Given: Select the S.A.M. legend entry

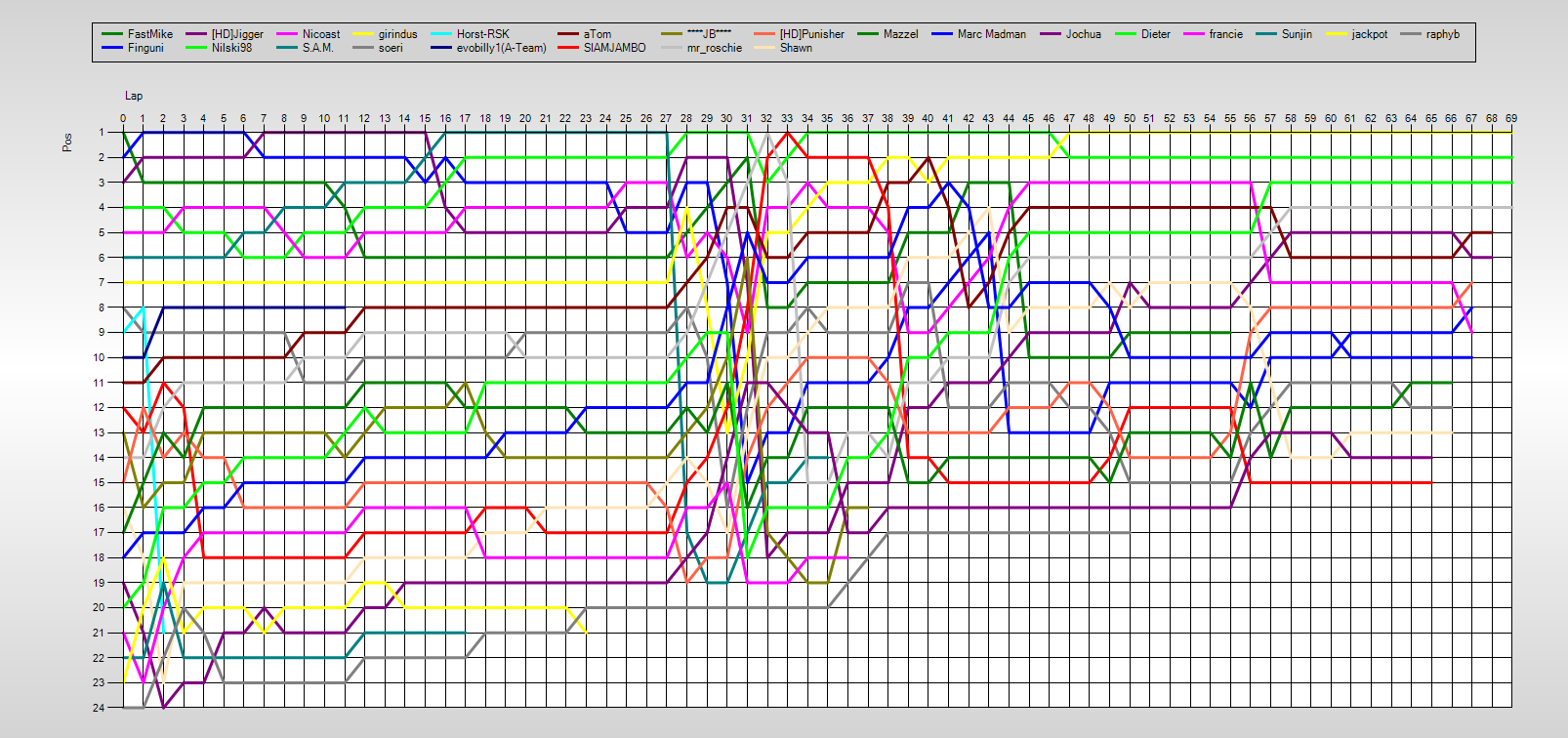Looking at the screenshot, I should point(317,48).
